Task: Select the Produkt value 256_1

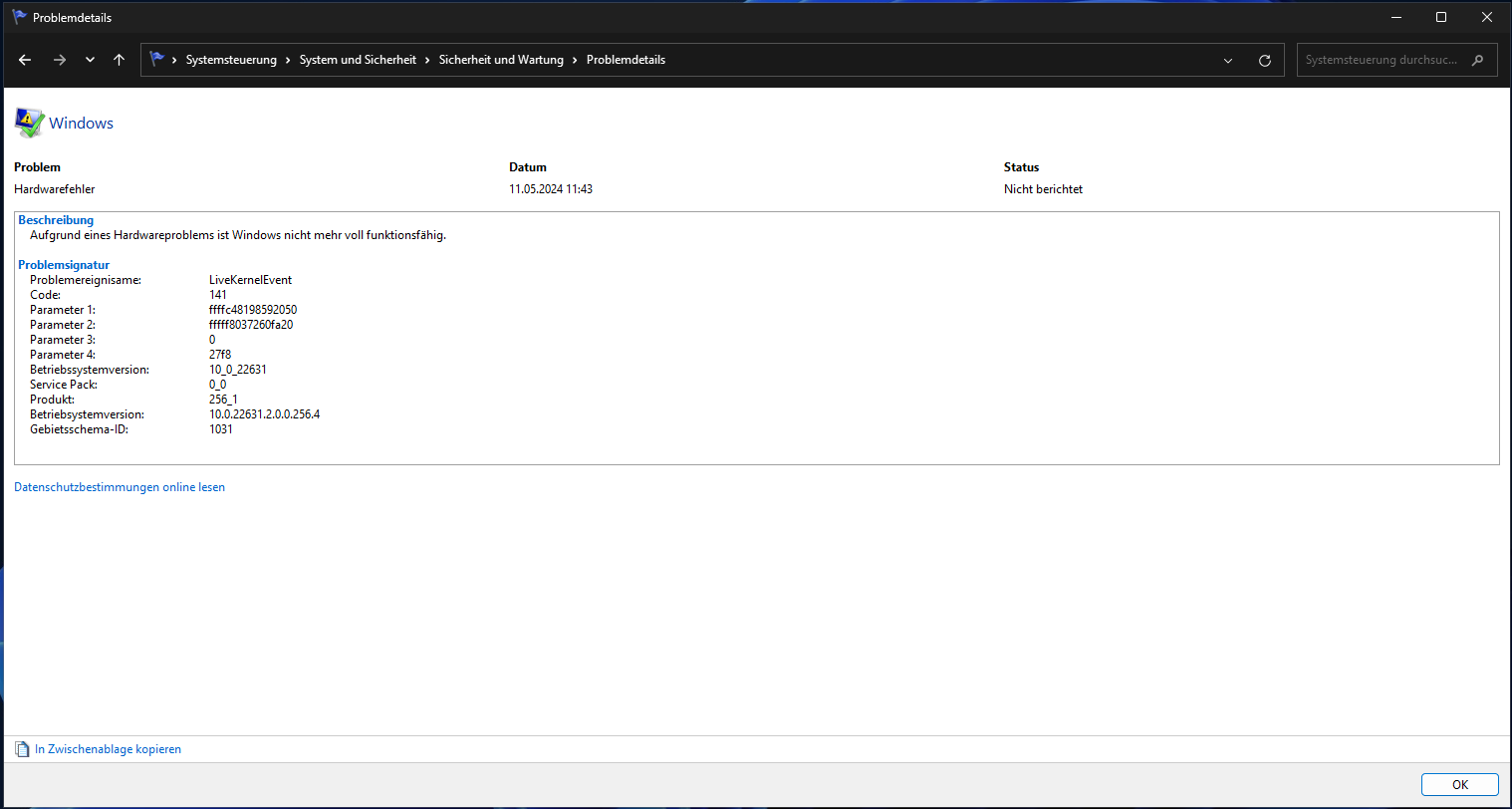Action: (223, 400)
